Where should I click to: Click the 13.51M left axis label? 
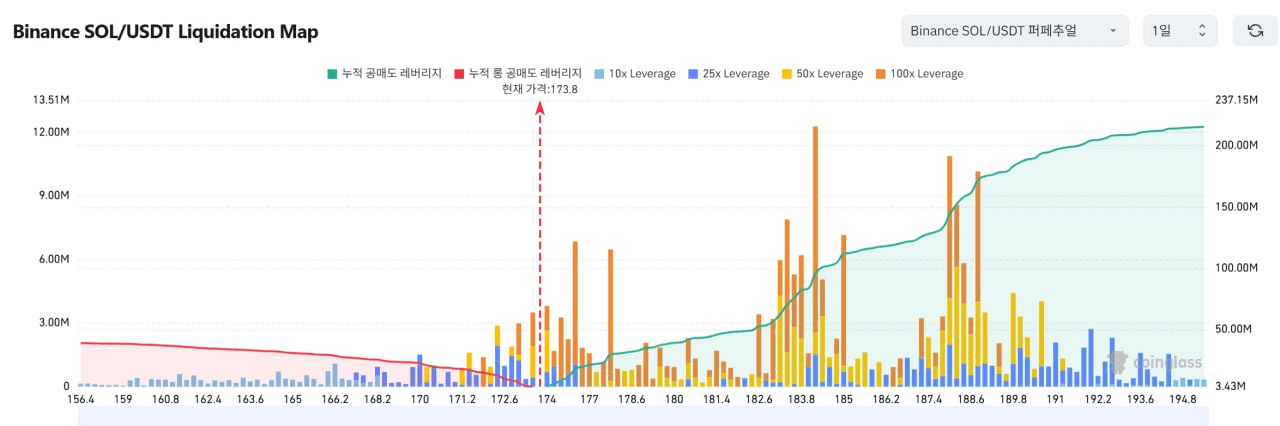point(51,100)
